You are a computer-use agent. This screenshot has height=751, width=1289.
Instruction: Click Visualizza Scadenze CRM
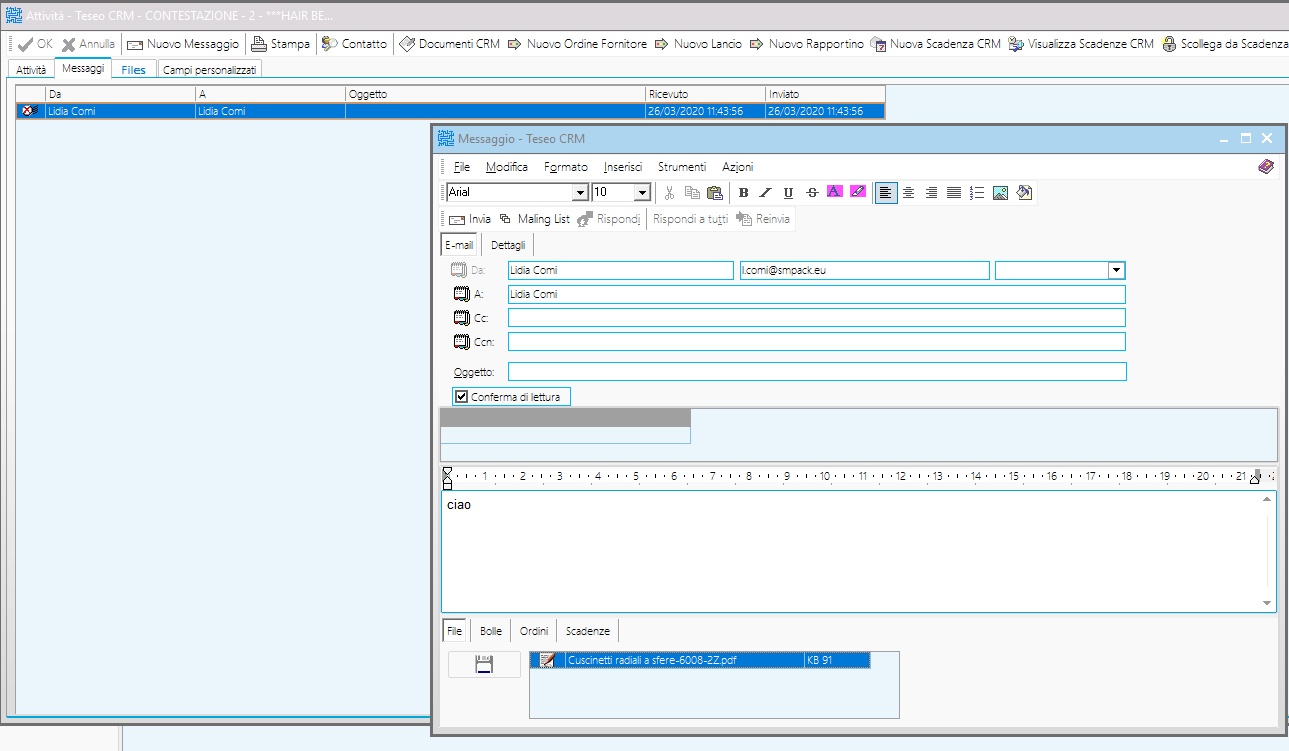point(1081,44)
